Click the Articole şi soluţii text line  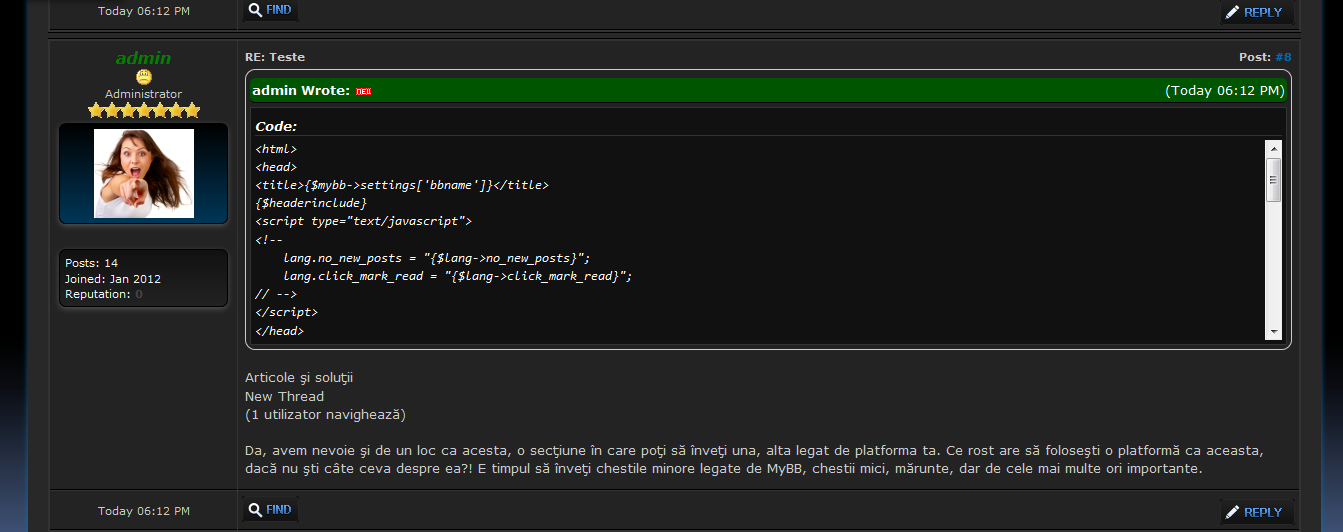coord(299,377)
